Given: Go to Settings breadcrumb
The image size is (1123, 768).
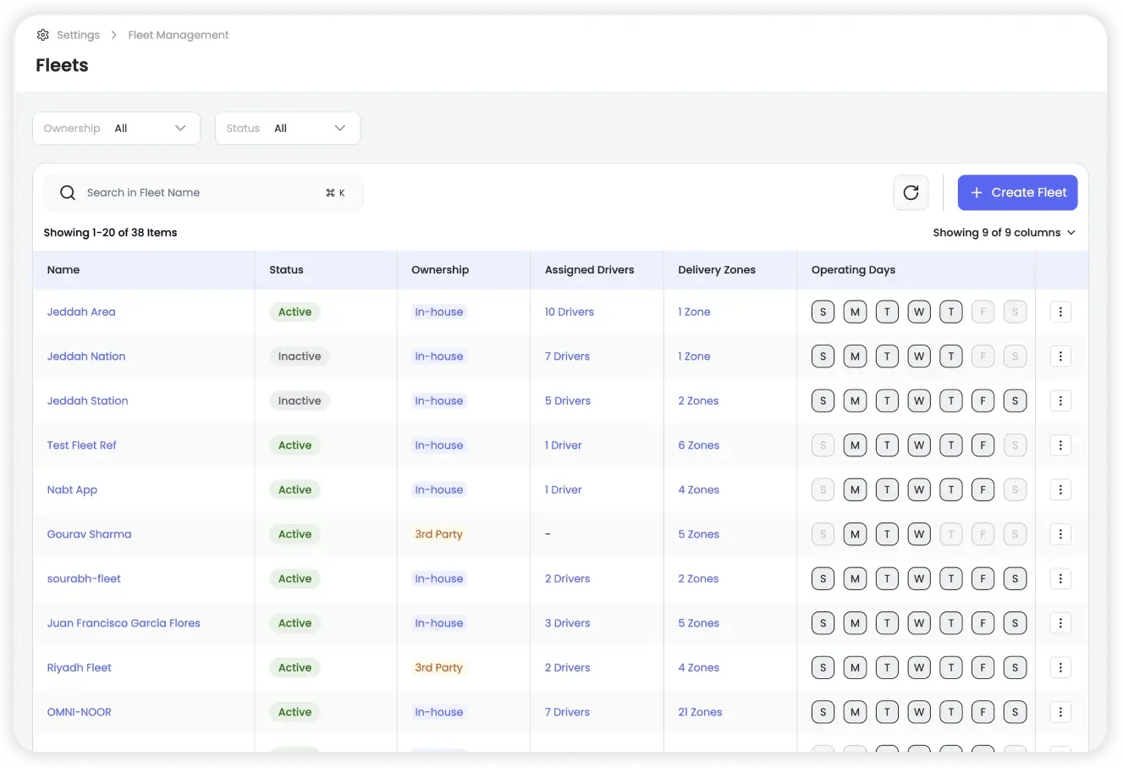Looking at the screenshot, I should (78, 34).
